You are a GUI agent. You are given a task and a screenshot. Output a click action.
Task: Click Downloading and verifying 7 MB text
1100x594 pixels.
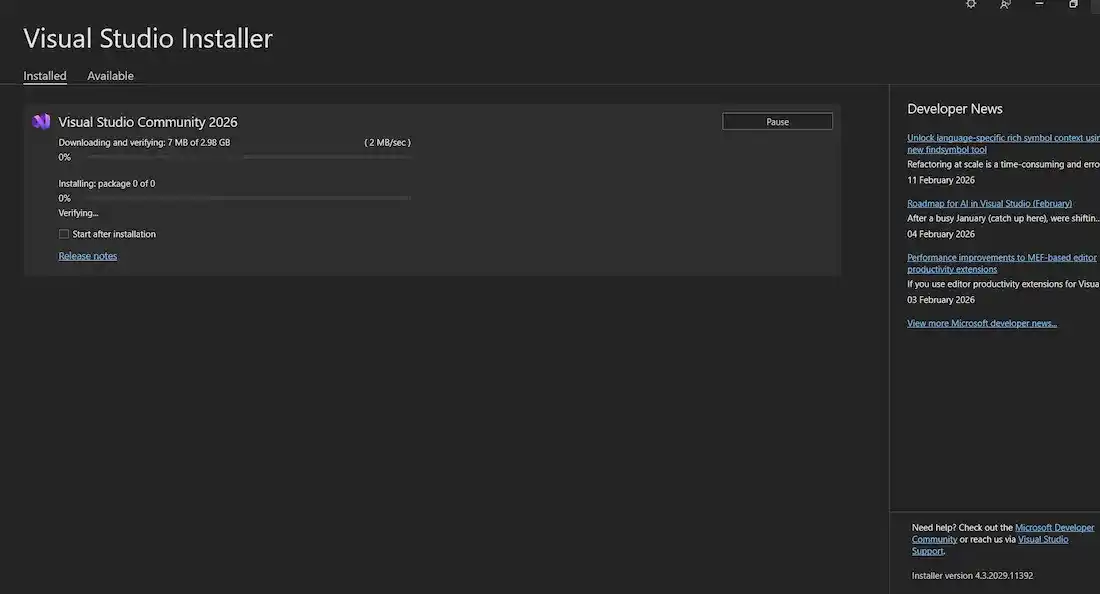click(144, 142)
